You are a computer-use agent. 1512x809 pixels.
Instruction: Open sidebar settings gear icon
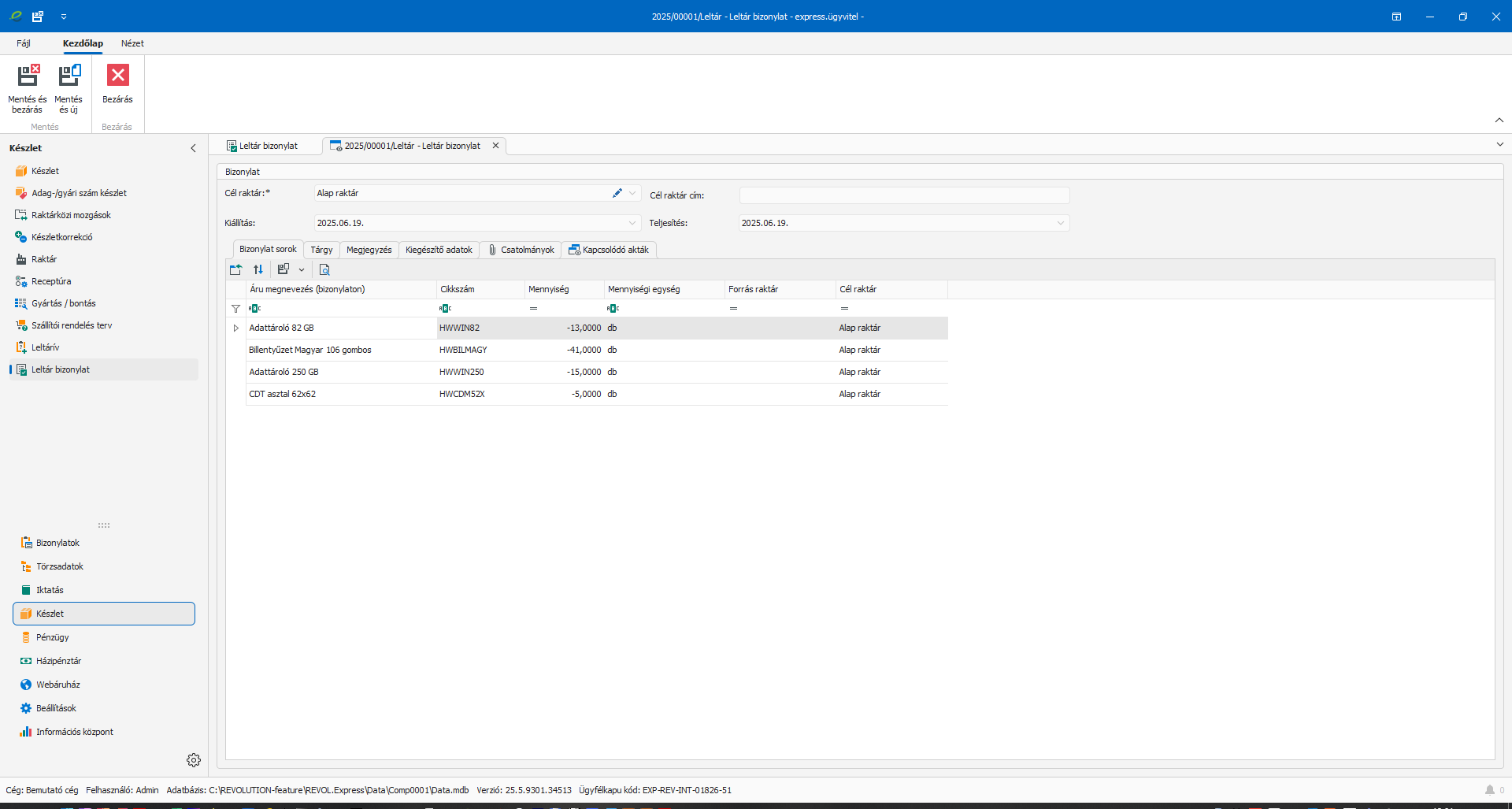pyautogui.click(x=194, y=760)
